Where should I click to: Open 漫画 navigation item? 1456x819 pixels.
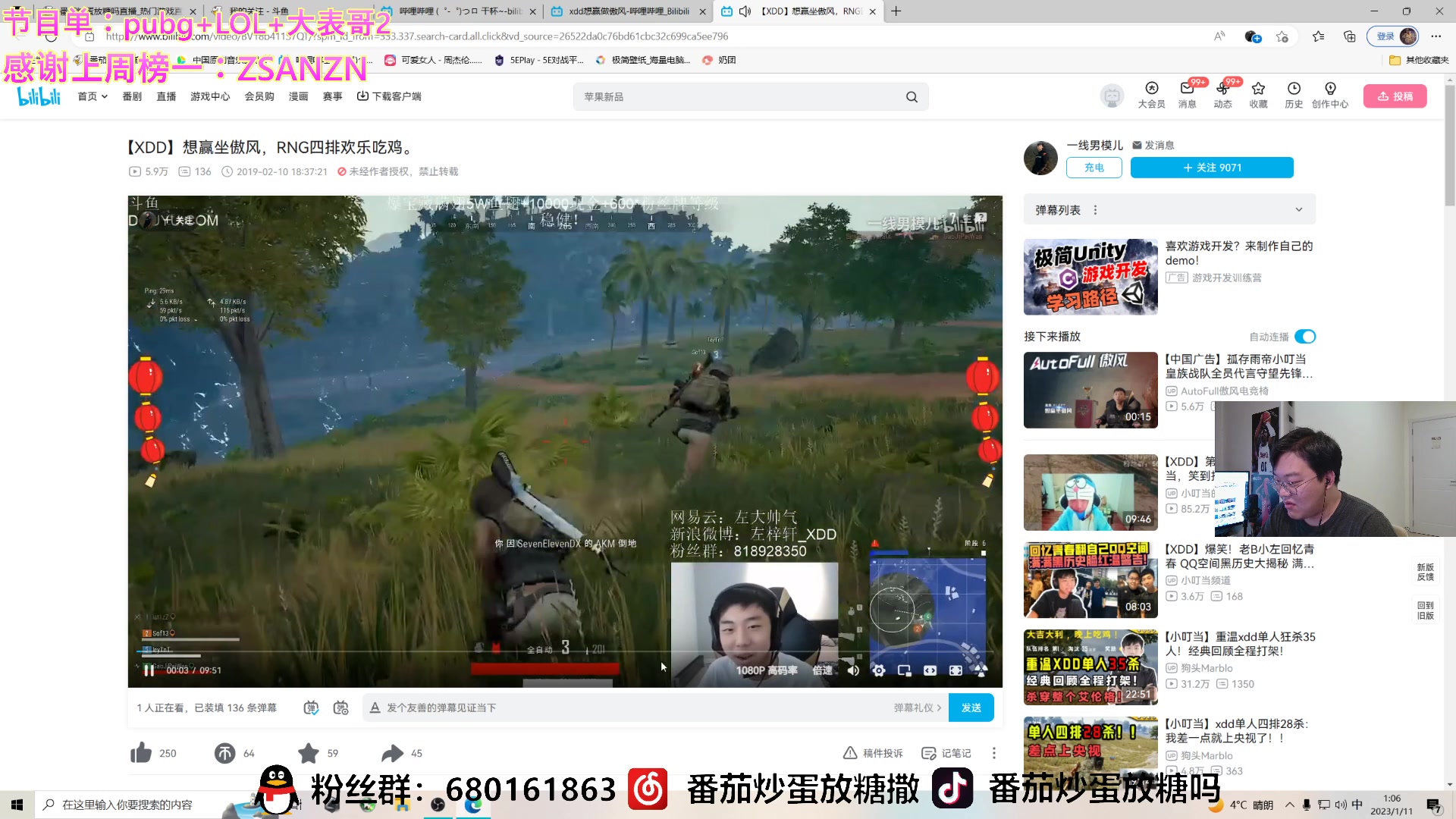click(298, 96)
